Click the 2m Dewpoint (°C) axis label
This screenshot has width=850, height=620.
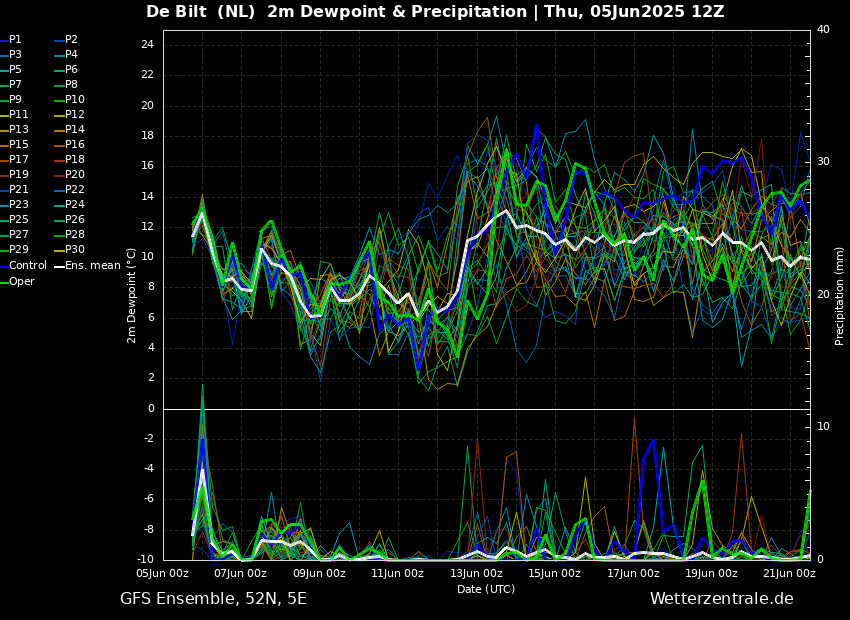pos(131,296)
